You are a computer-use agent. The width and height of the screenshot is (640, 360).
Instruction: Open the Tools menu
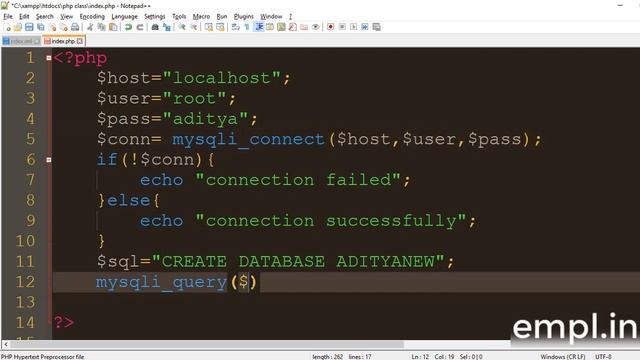(179, 16)
